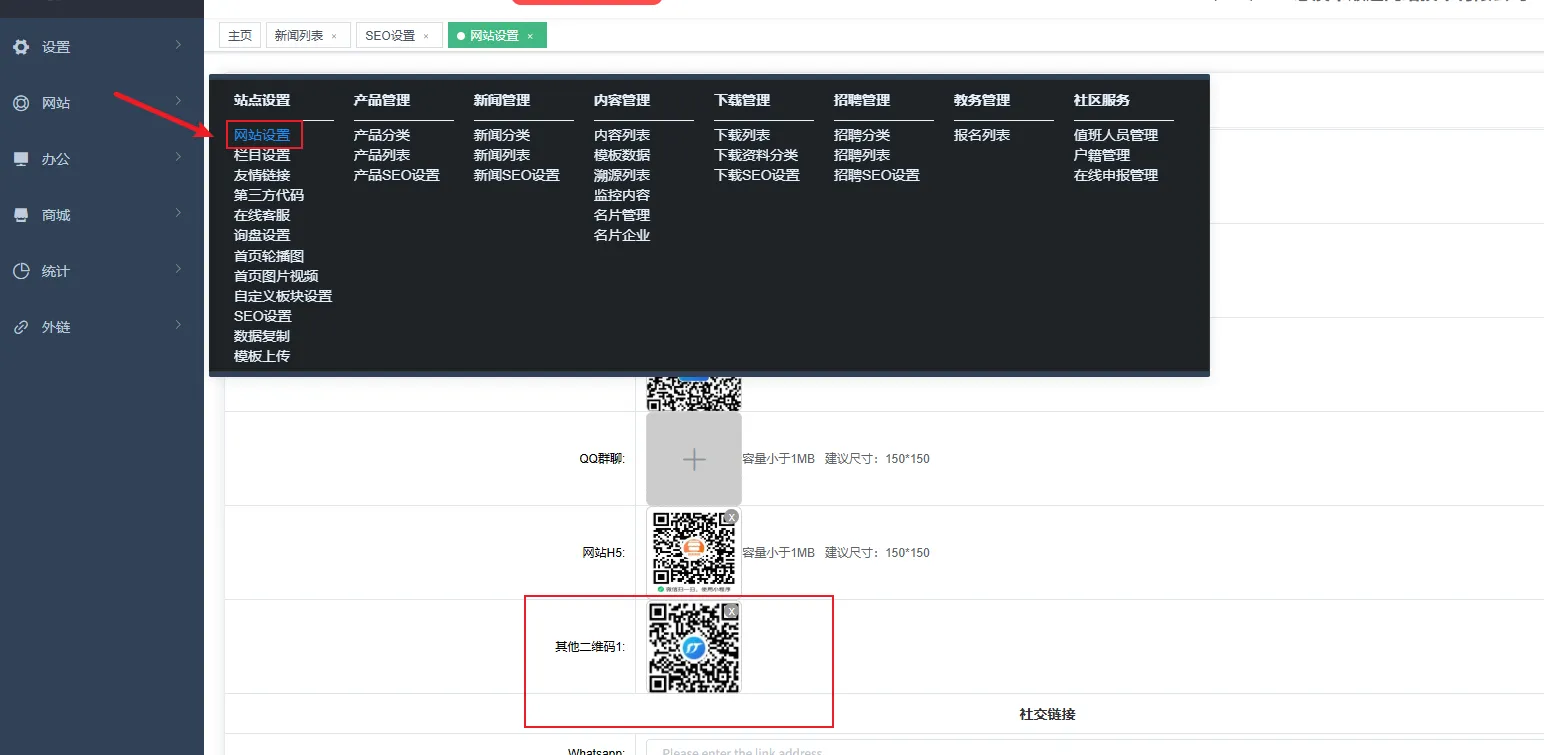Expand the 外链 sidebar chevron
Screen dimensions: 1544x755
point(178,325)
